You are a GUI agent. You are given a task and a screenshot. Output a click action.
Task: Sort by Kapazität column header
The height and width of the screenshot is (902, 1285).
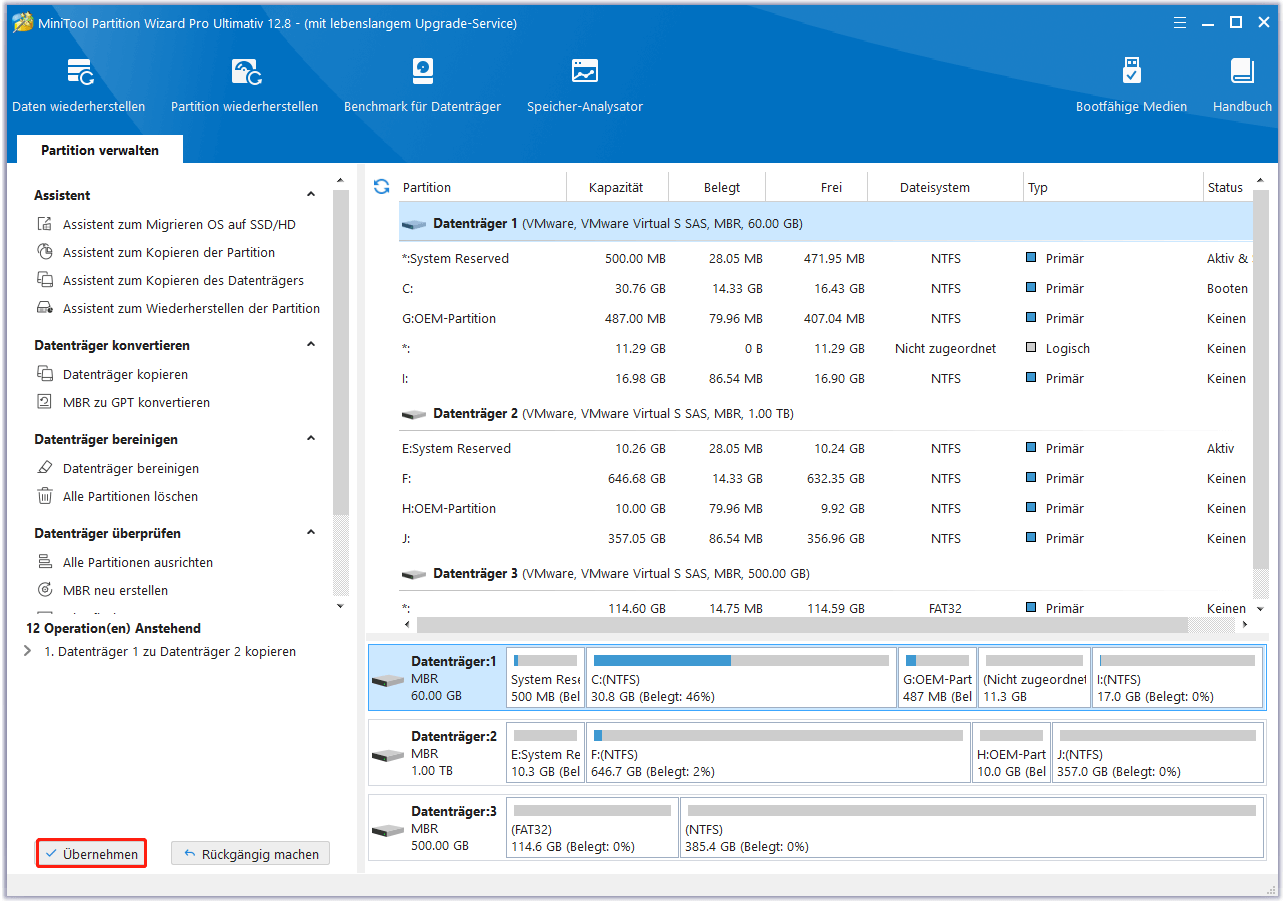pos(616,187)
